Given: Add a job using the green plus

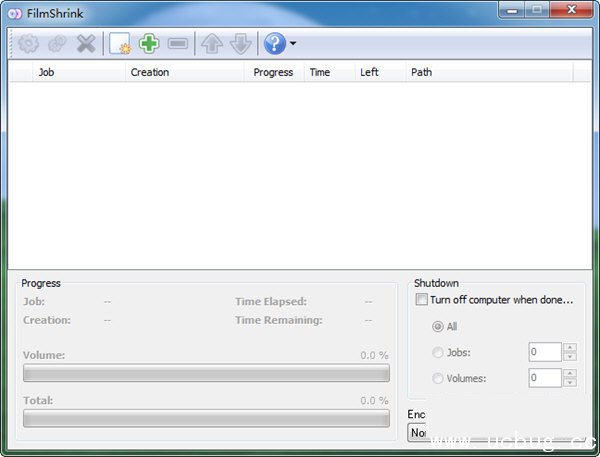Looking at the screenshot, I should tap(149, 44).
